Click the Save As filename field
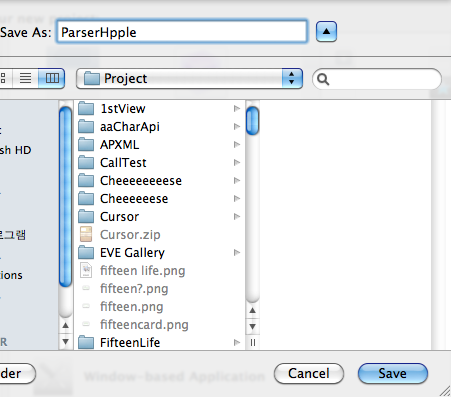 click(x=182, y=32)
